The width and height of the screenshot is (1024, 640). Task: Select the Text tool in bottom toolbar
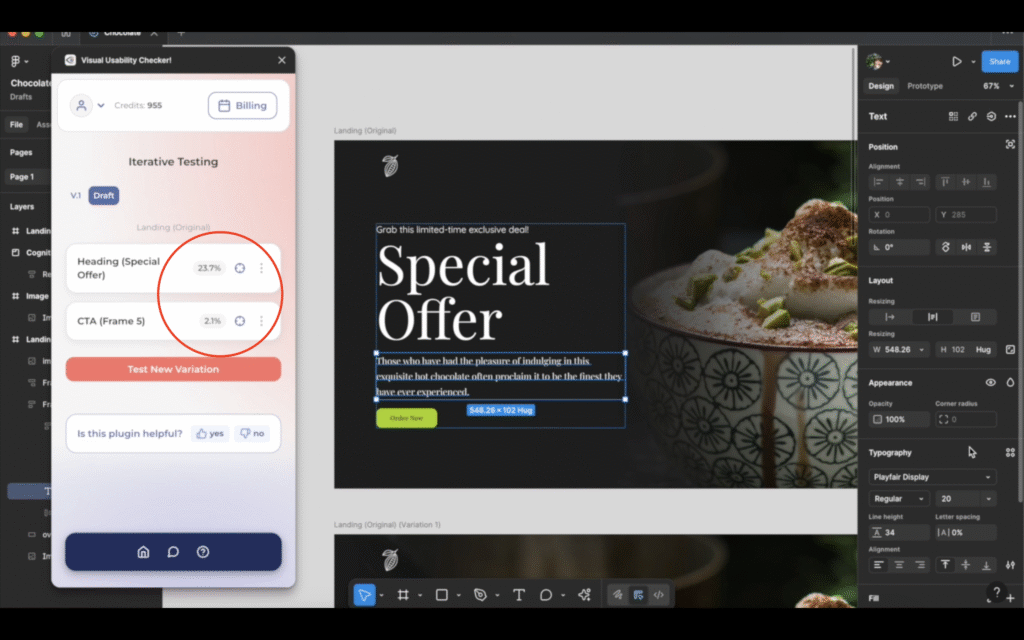coord(519,595)
